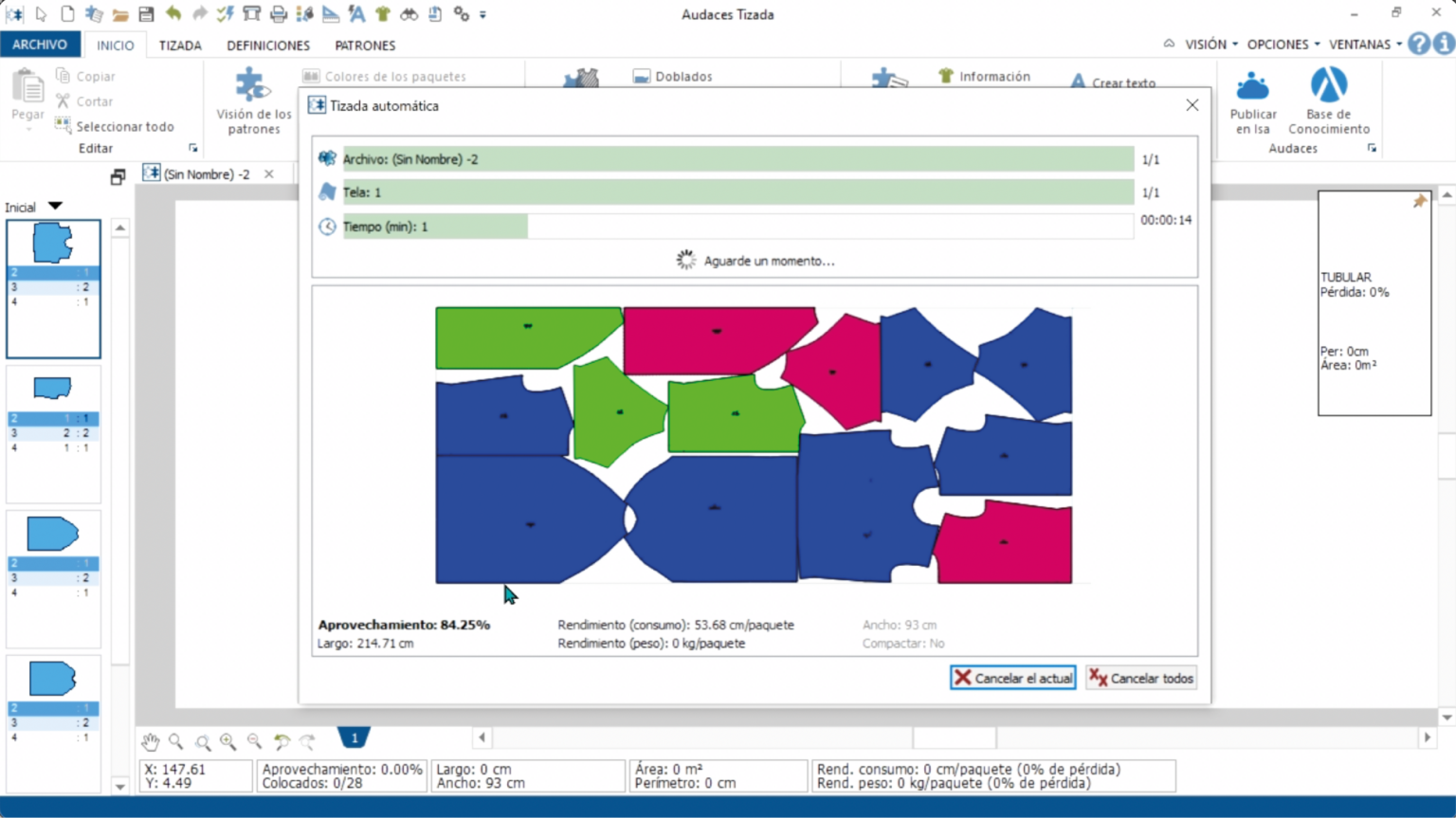Click the binoculars search icon
This screenshot has height=818, width=1456.
tap(409, 14)
